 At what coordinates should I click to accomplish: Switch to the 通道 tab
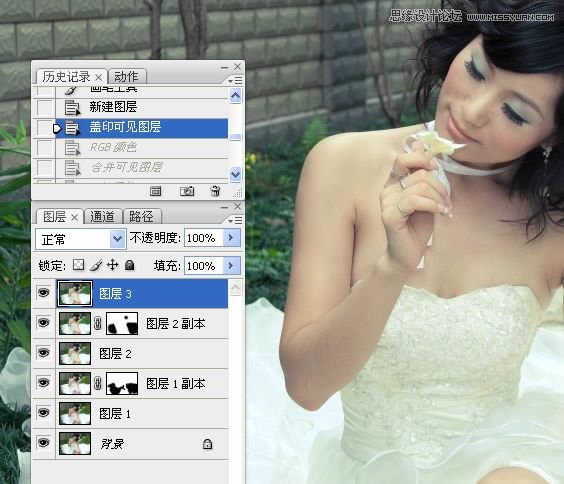(x=103, y=216)
